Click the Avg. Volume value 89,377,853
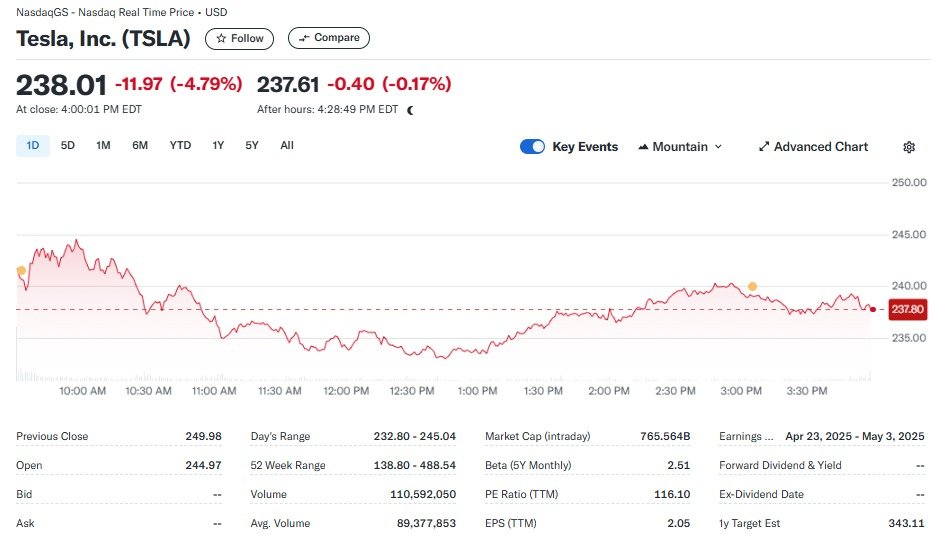This screenshot has height=542, width=935. coord(426,524)
